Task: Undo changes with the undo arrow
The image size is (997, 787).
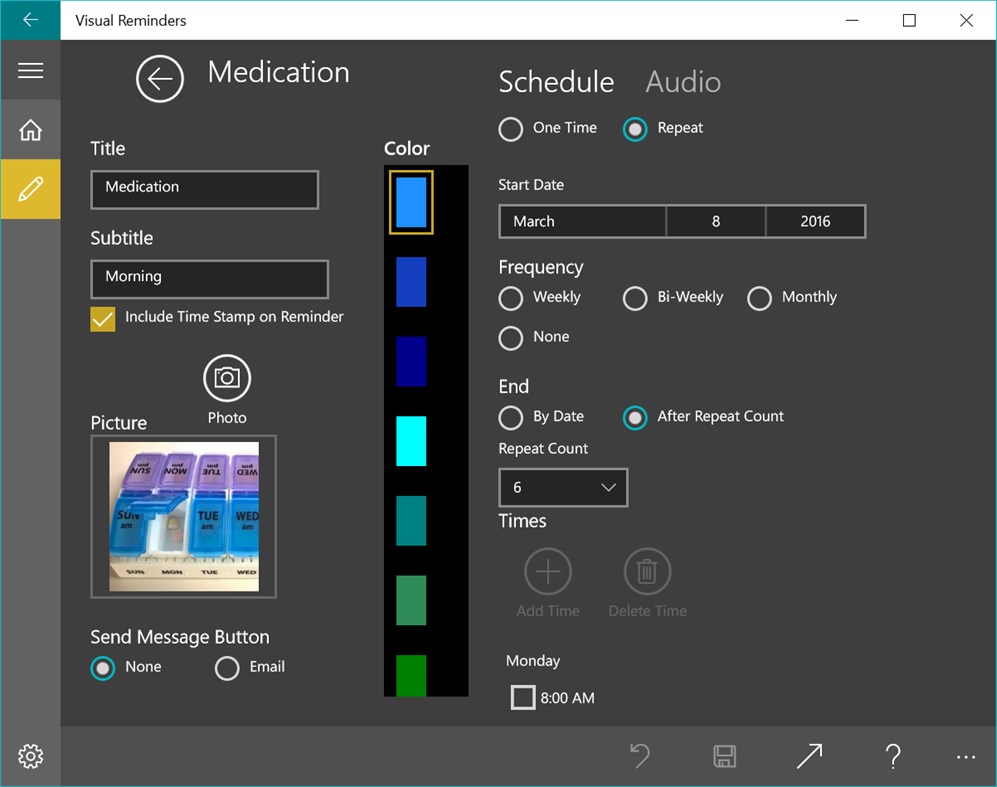Action: coord(640,756)
